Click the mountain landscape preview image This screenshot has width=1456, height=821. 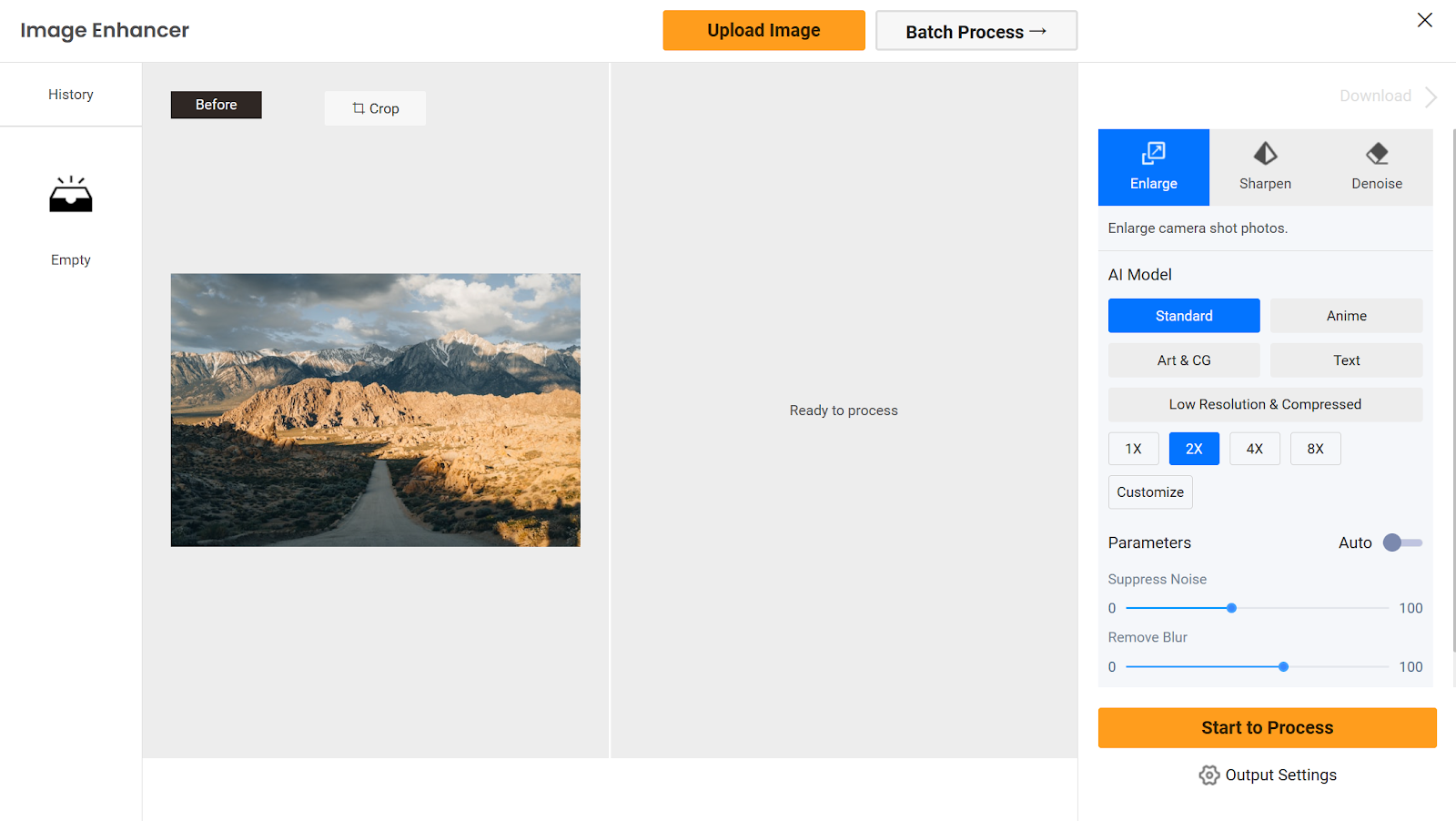pos(376,410)
